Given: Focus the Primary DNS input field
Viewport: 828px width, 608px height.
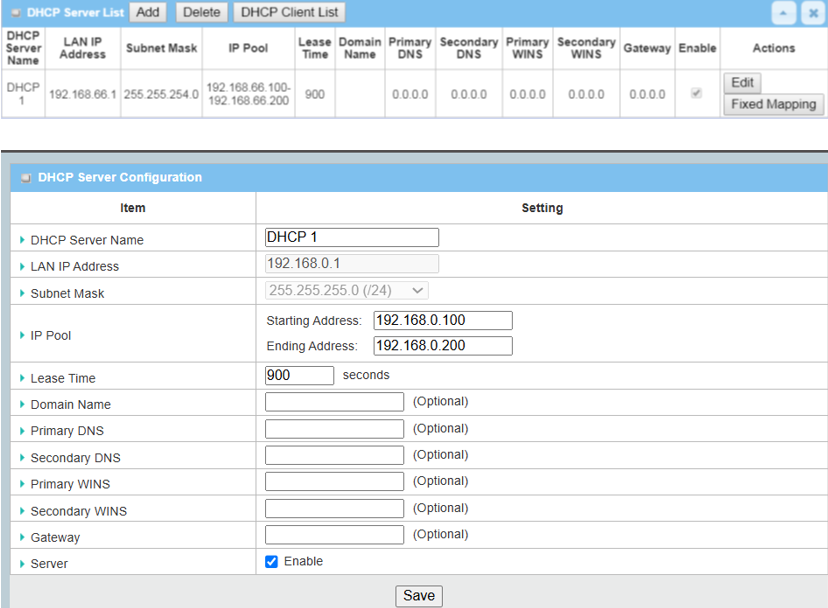Looking at the screenshot, I should (334, 428).
